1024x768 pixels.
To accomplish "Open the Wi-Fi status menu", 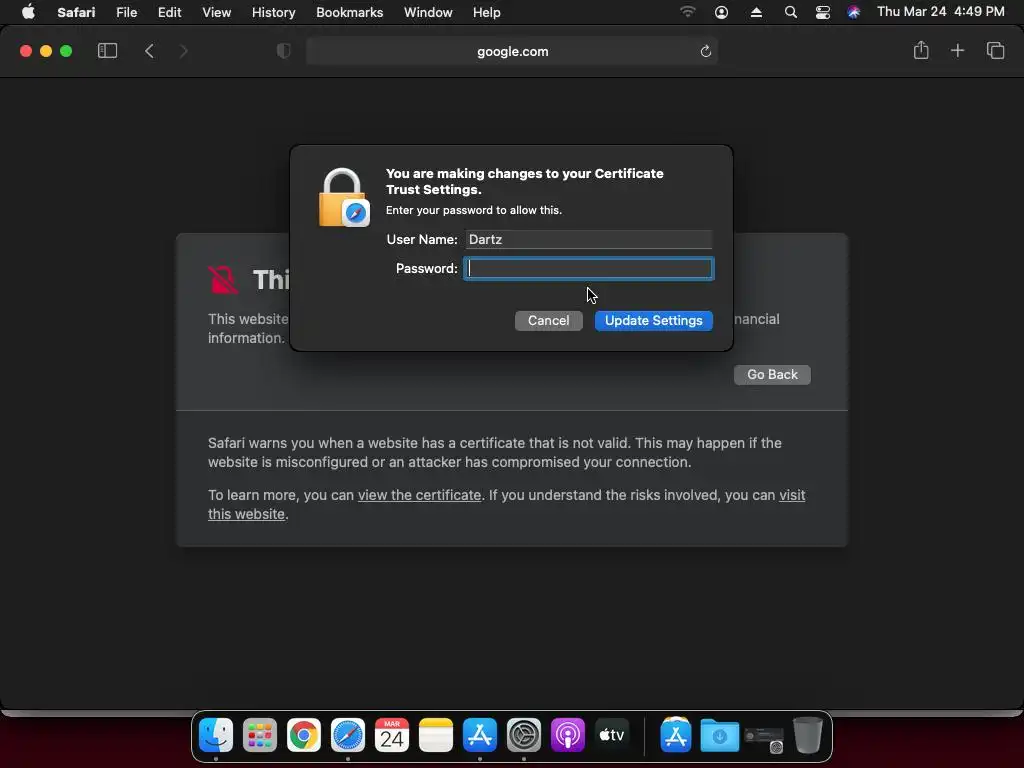I will click(688, 12).
